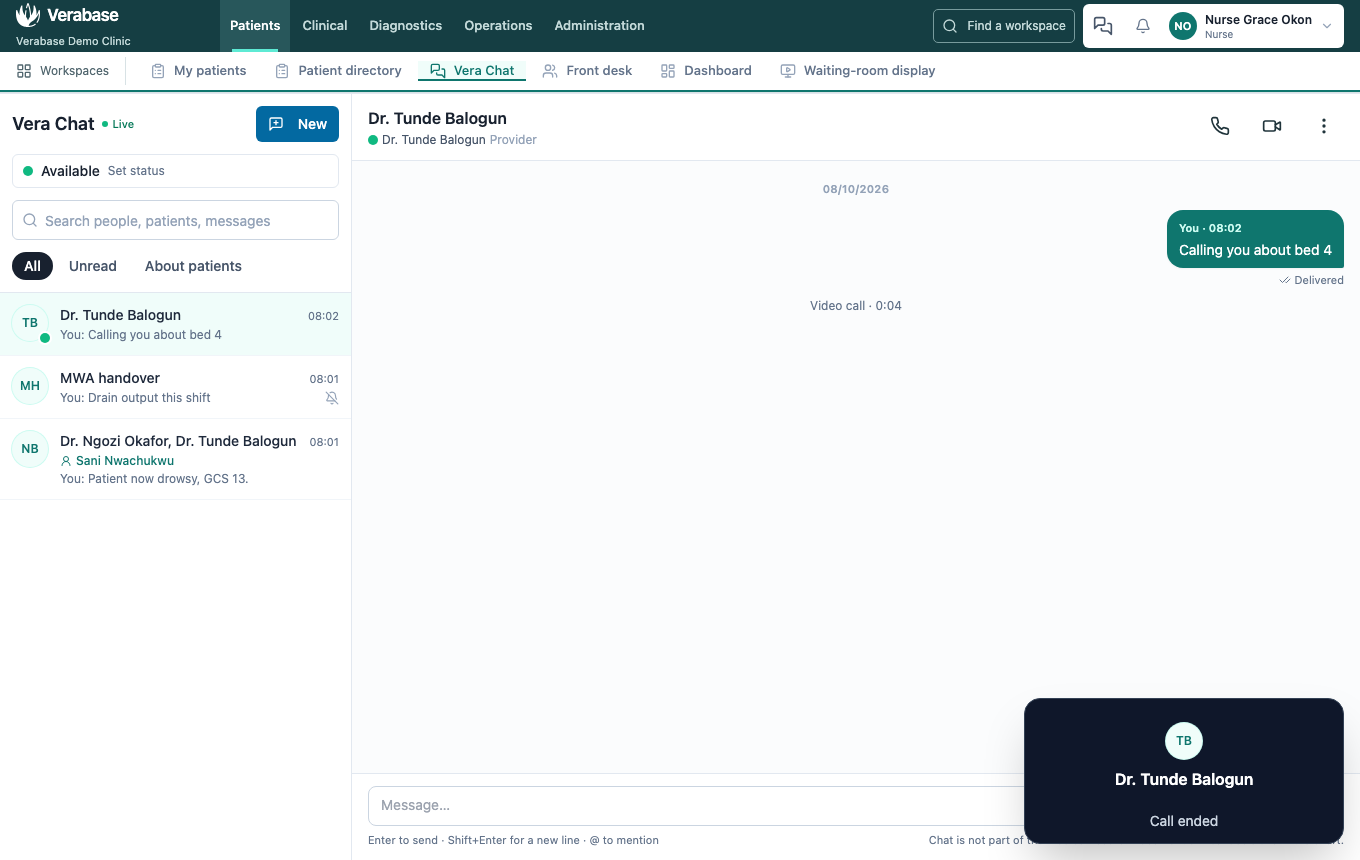Viewport: 1360px width, 860px height.
Task: Open the Workspaces grid
Action: [x=63, y=71]
